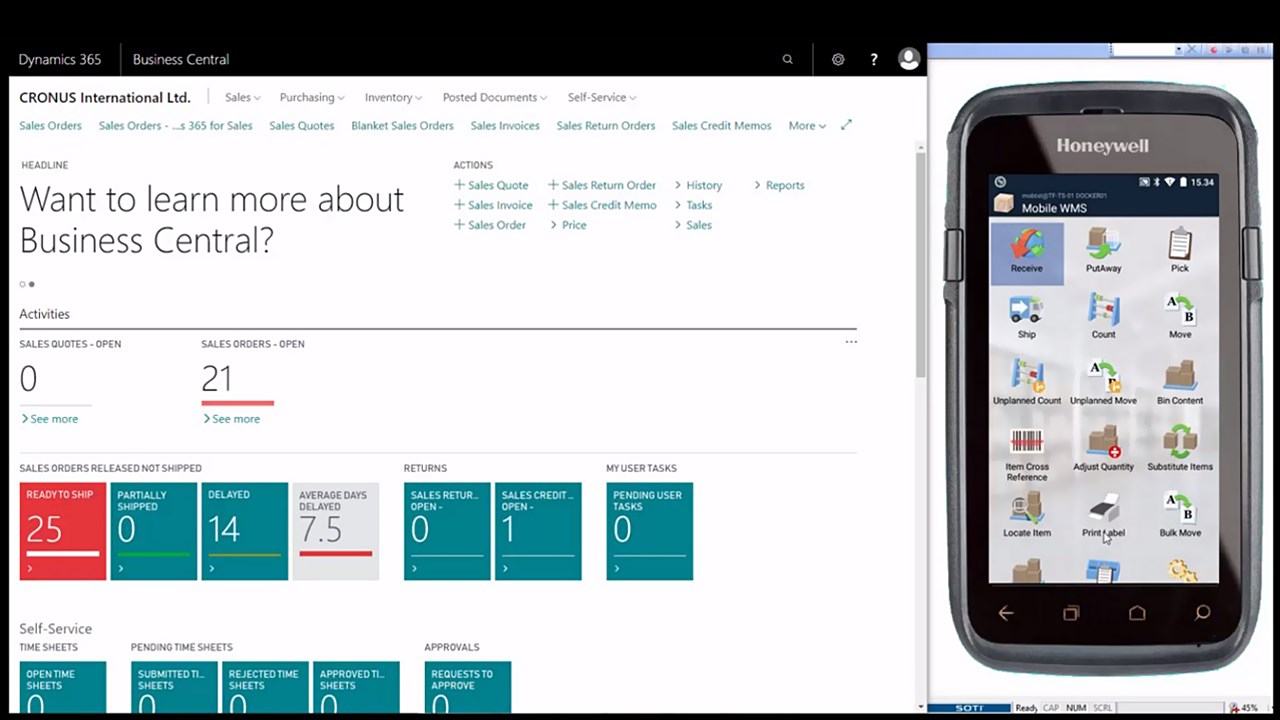Open Sales Quotes navigation link

tap(301, 125)
